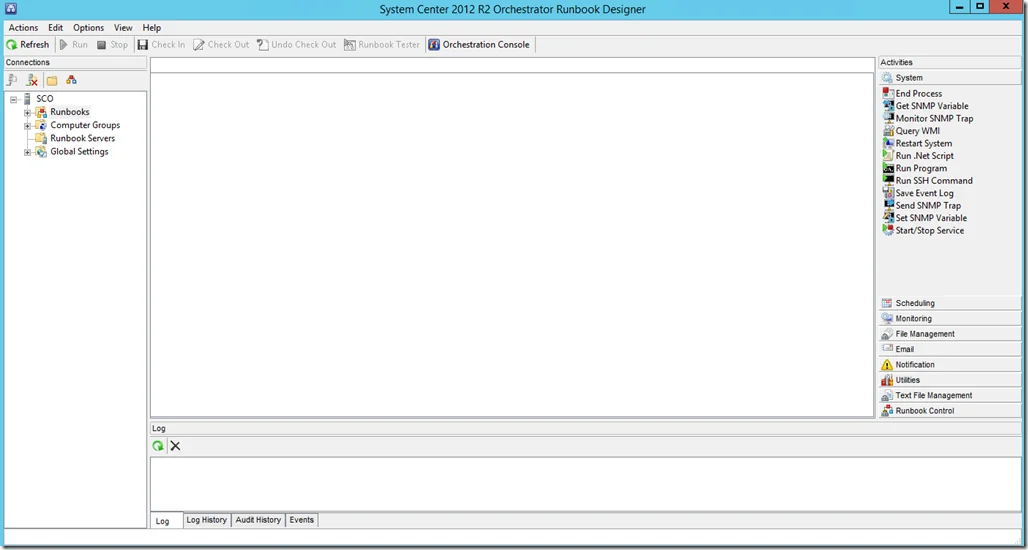Expand the Runbooks tree node
This screenshot has width=1028, height=550.
pos(28,112)
